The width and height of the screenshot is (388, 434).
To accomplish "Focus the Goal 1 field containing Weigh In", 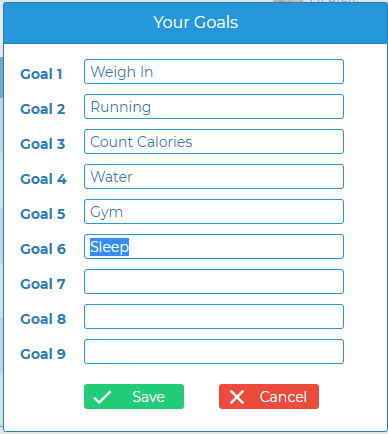I will click(x=214, y=72).
